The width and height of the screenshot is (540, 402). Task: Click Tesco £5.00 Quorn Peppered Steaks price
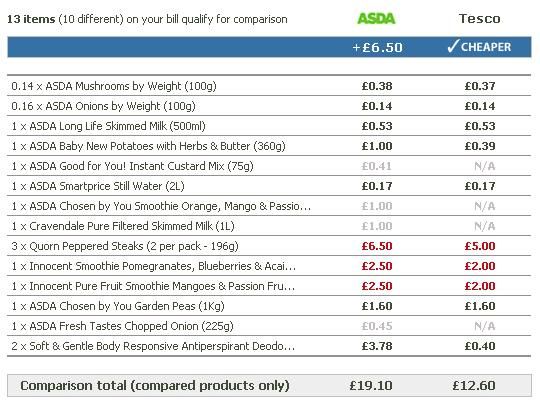(480, 246)
